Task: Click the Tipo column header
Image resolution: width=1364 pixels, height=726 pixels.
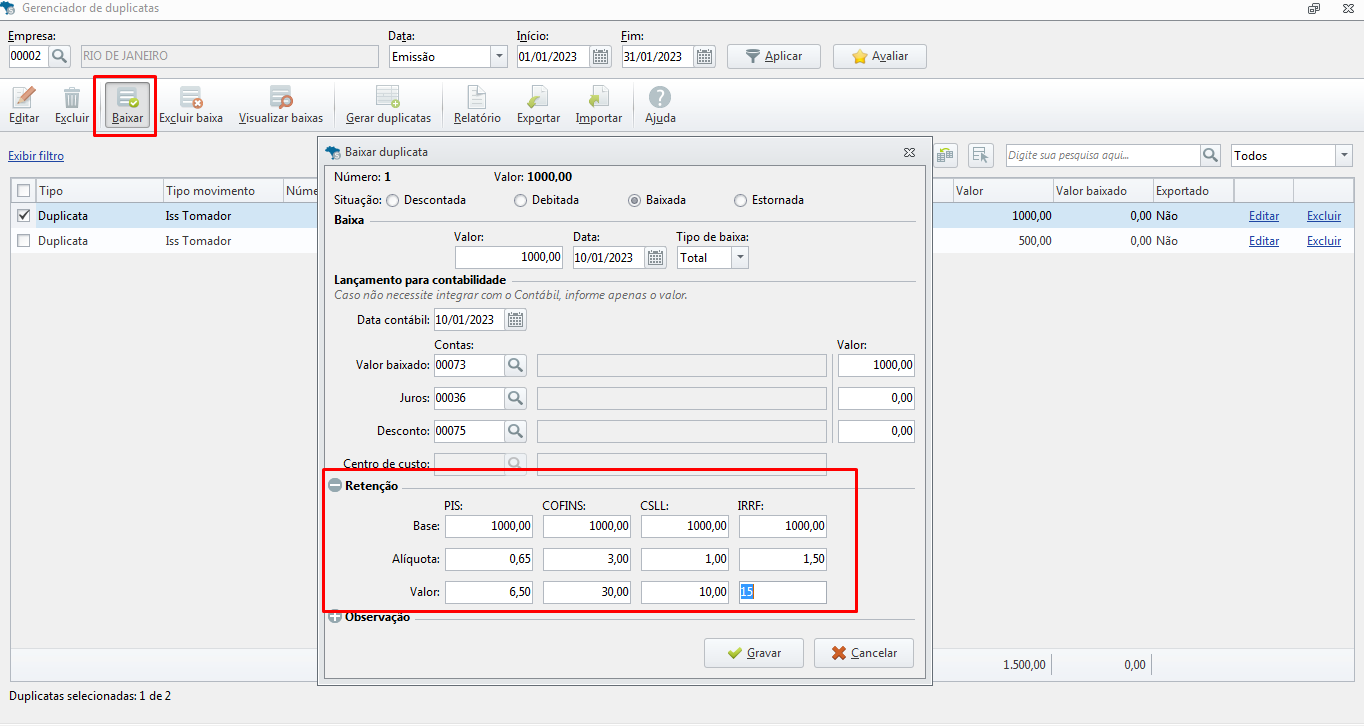Action: coord(99,191)
